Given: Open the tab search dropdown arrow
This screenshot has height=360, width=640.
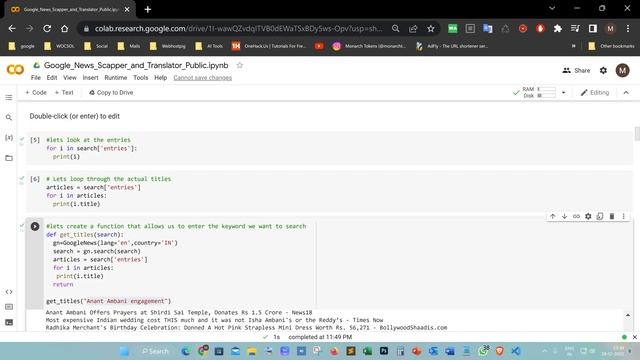Looking at the screenshot, I should point(552,8).
